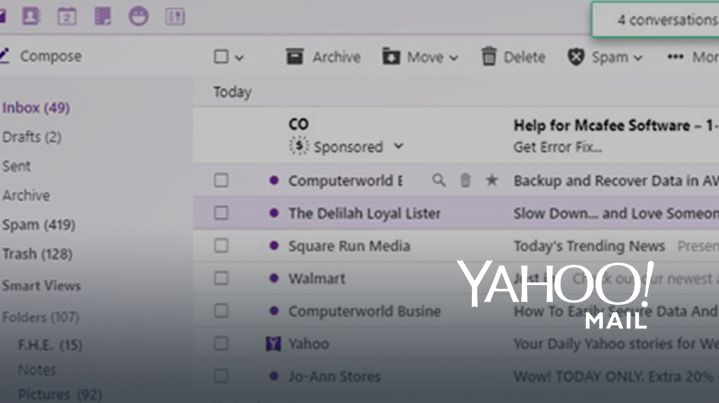Expand the Sponsored ad chevron
The height and width of the screenshot is (403, 719).
[398, 146]
